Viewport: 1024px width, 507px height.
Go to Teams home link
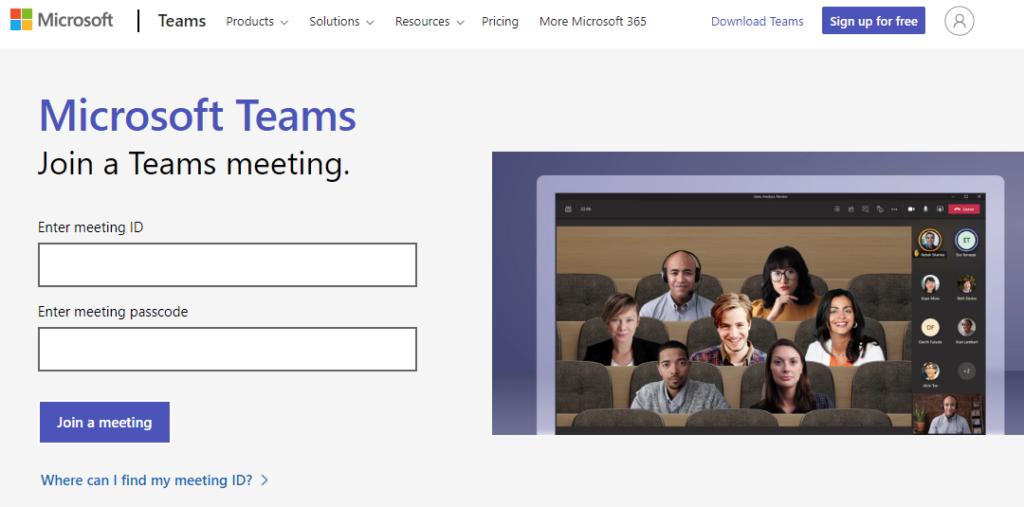pos(182,21)
